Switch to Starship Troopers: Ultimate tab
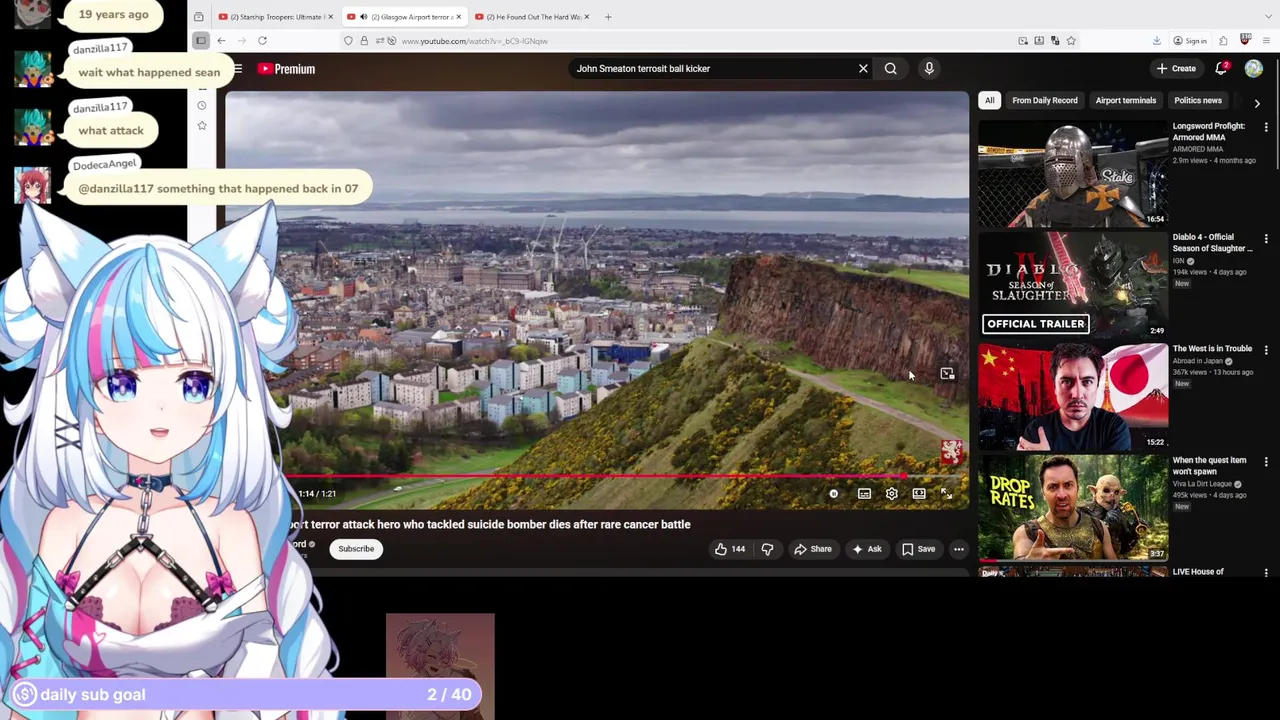This screenshot has width=1280, height=720. [275, 17]
